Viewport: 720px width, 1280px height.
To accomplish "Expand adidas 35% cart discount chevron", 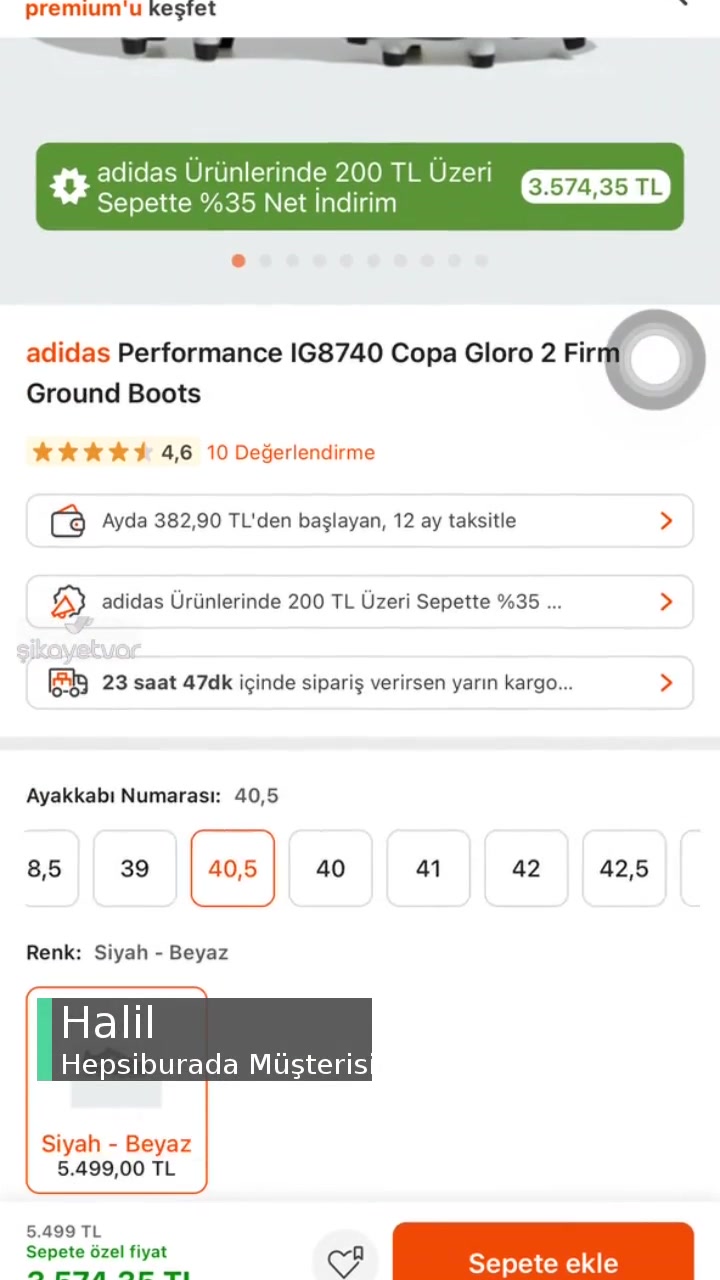I will click(666, 602).
